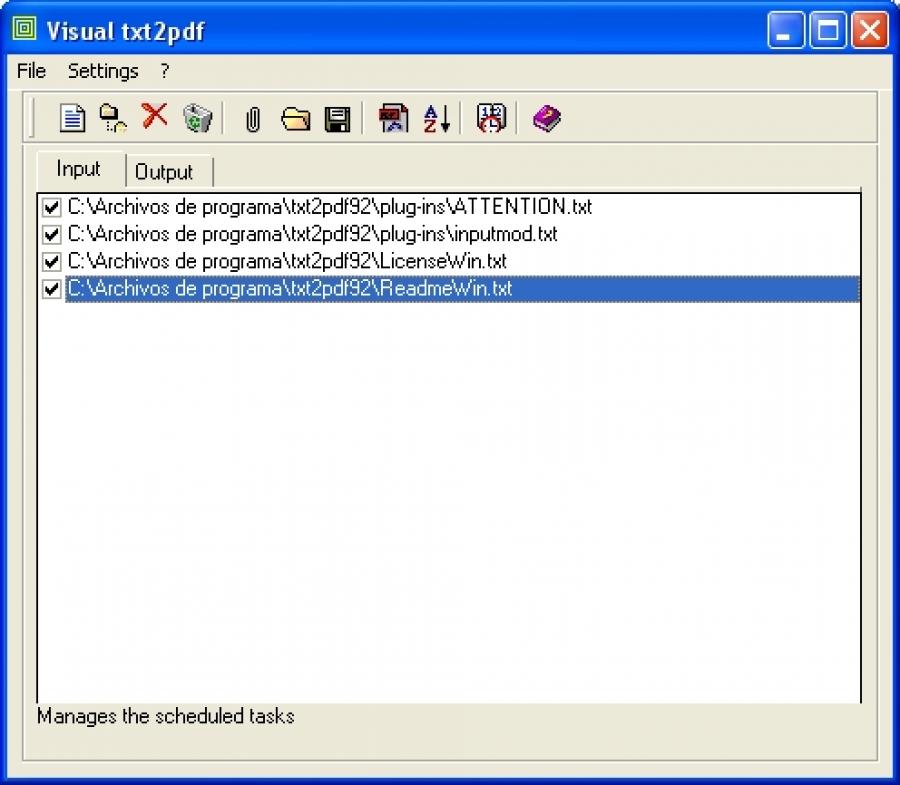Click the 'Manages the scheduled tasks' status text
This screenshot has height=785, width=900.
(166, 716)
